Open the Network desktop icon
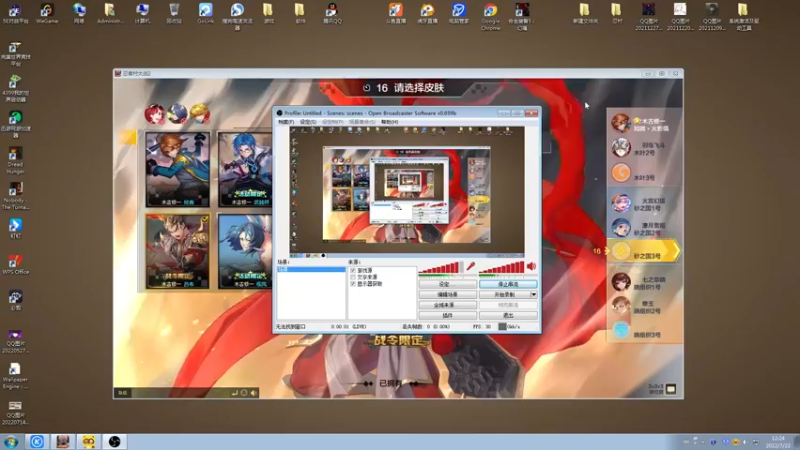 pos(79,13)
